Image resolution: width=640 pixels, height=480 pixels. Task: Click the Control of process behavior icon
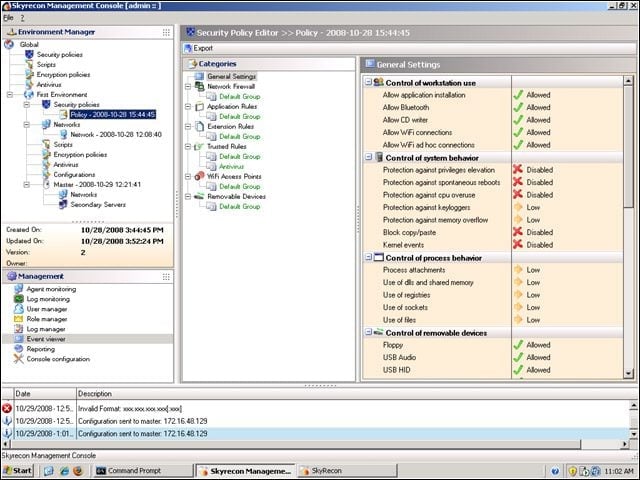tap(379, 257)
